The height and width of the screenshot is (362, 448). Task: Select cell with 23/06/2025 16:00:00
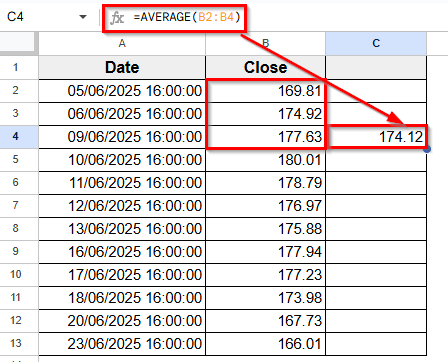coord(122,344)
